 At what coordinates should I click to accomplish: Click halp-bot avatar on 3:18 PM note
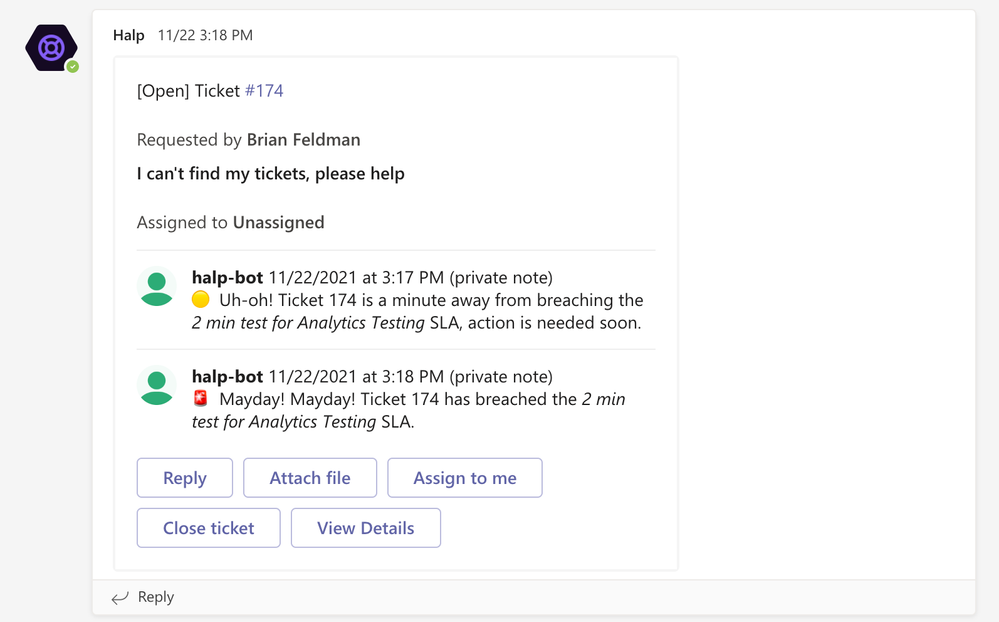pos(157,386)
